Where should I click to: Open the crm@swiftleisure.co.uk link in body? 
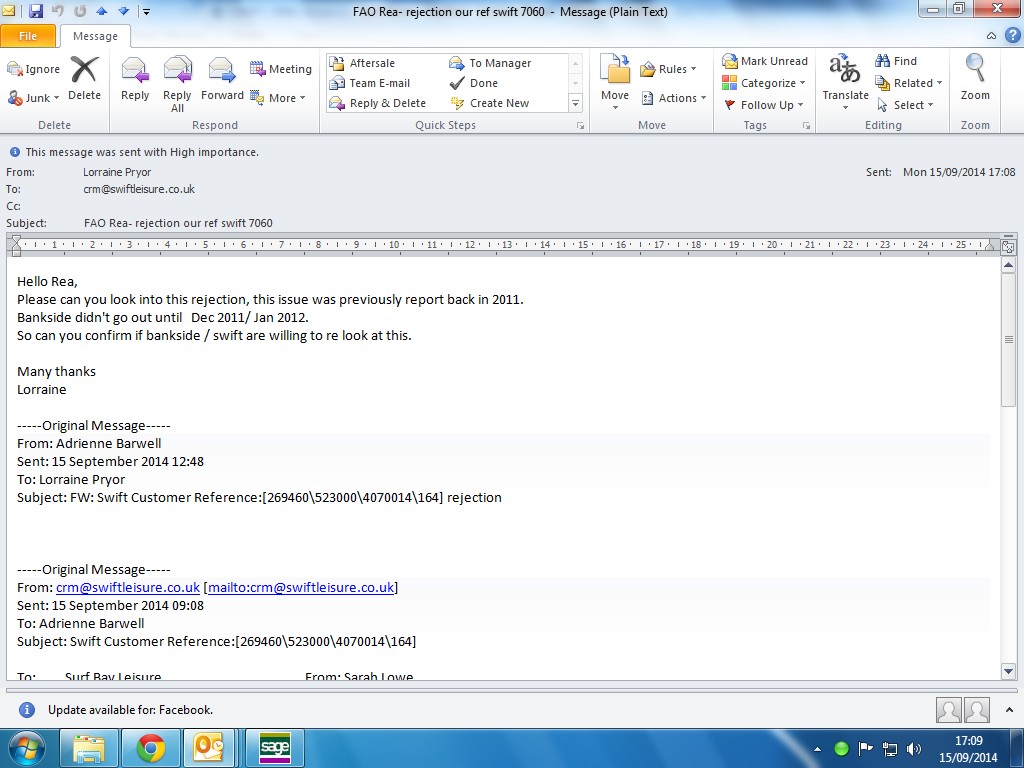pos(128,588)
